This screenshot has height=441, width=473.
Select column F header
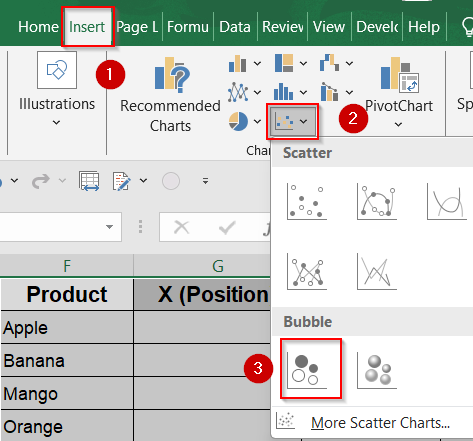tap(67, 266)
